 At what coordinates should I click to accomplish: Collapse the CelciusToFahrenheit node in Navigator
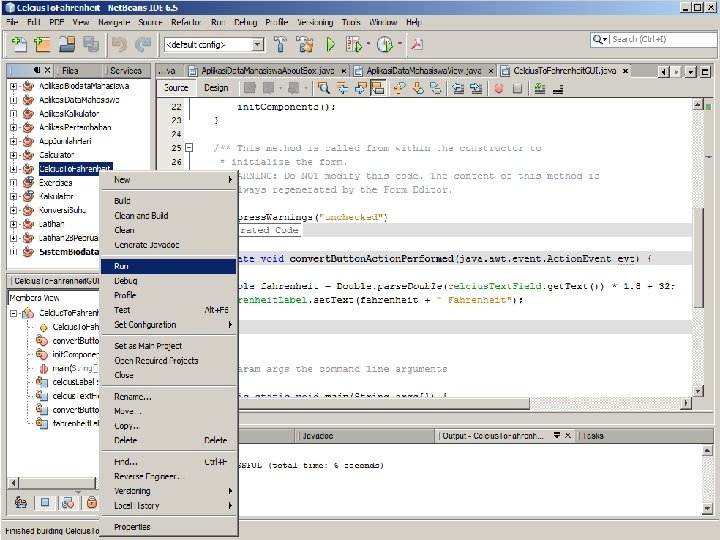point(13,313)
